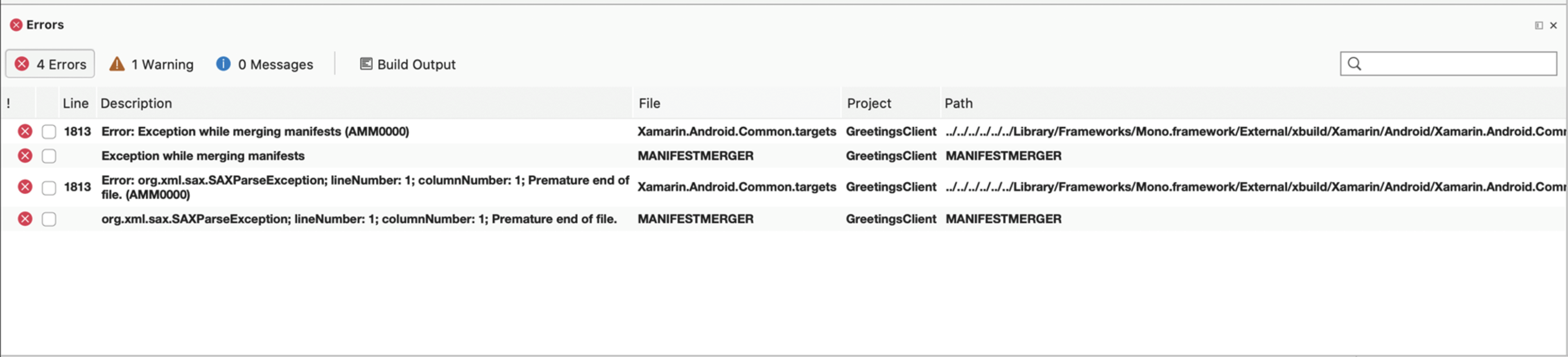The width and height of the screenshot is (1568, 357).
Task: Click the error icon on the MANIFESTMERGER row
Action: pos(24,156)
